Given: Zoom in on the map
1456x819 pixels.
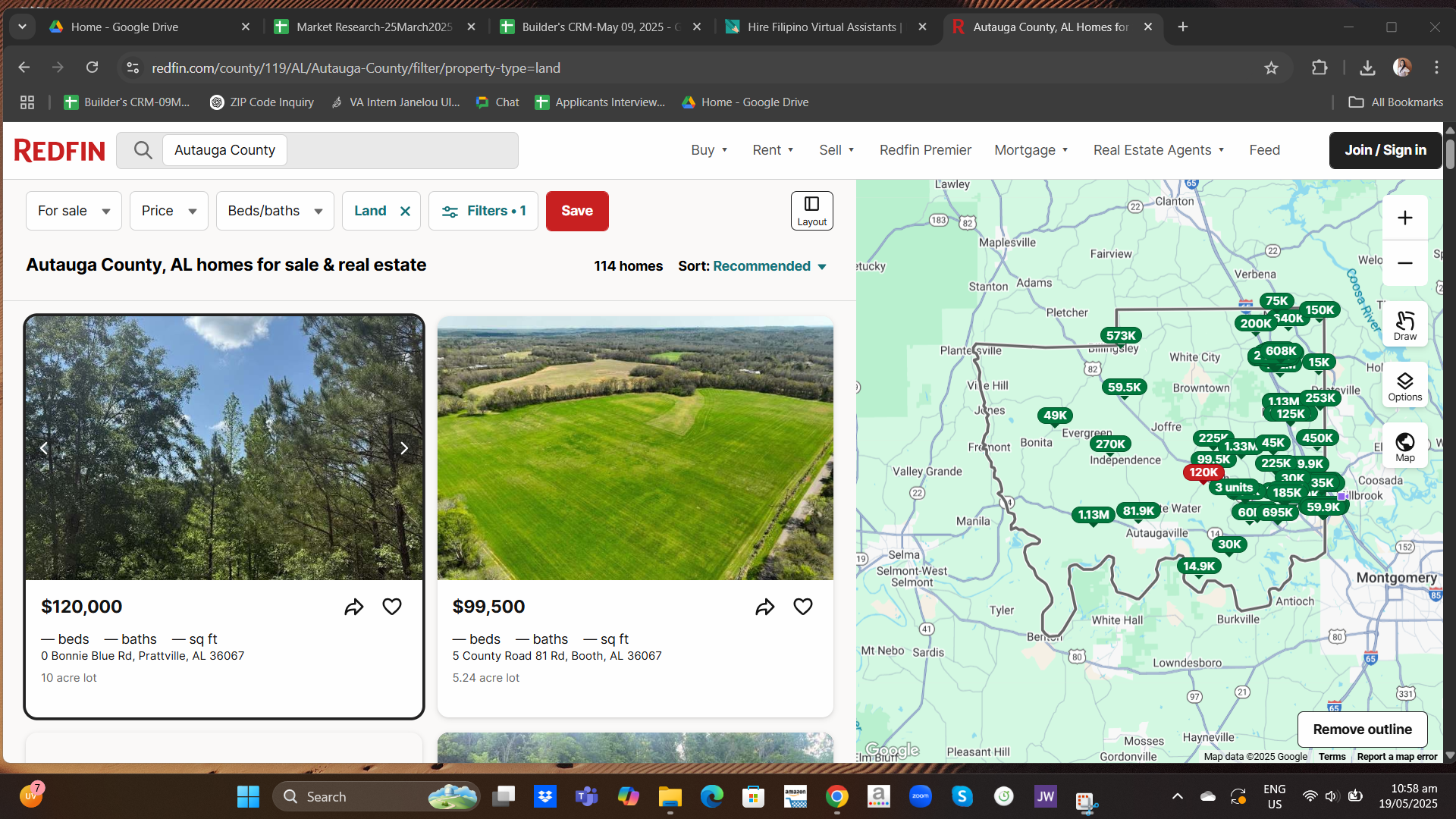Looking at the screenshot, I should click(1404, 218).
